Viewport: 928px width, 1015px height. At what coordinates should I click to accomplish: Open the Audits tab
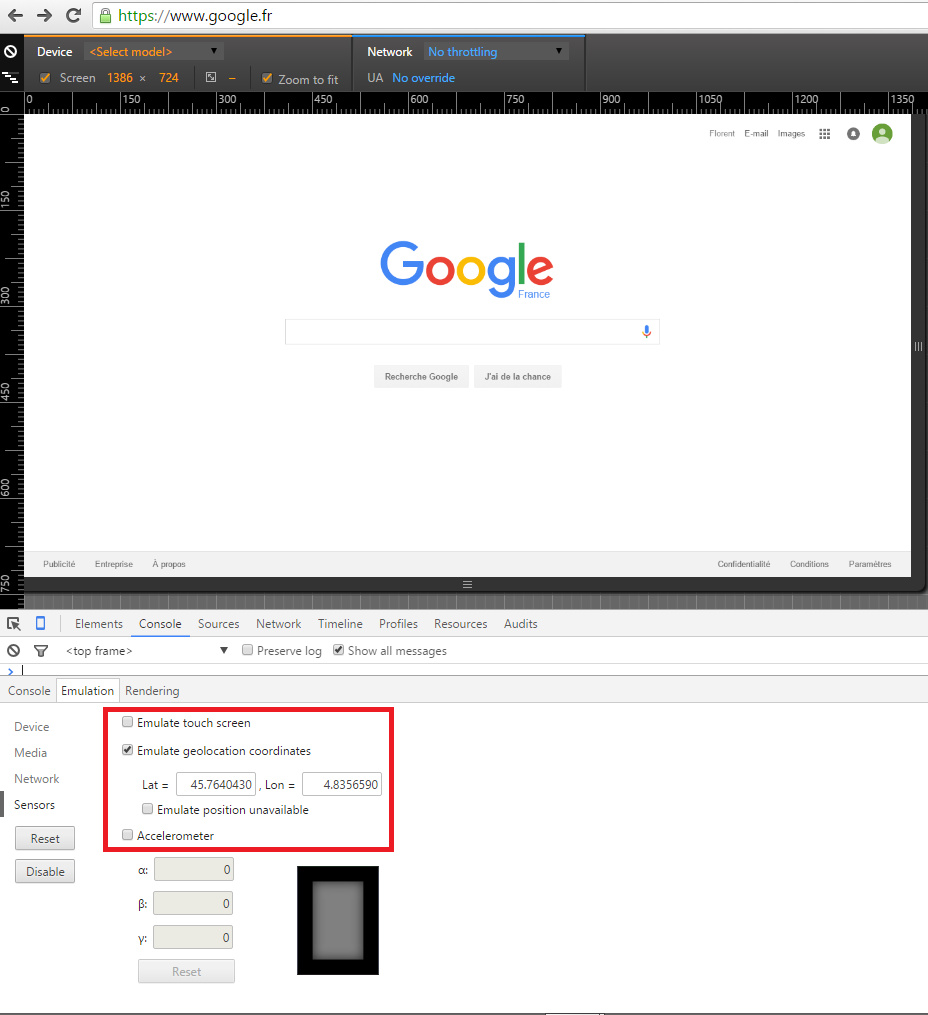point(521,624)
